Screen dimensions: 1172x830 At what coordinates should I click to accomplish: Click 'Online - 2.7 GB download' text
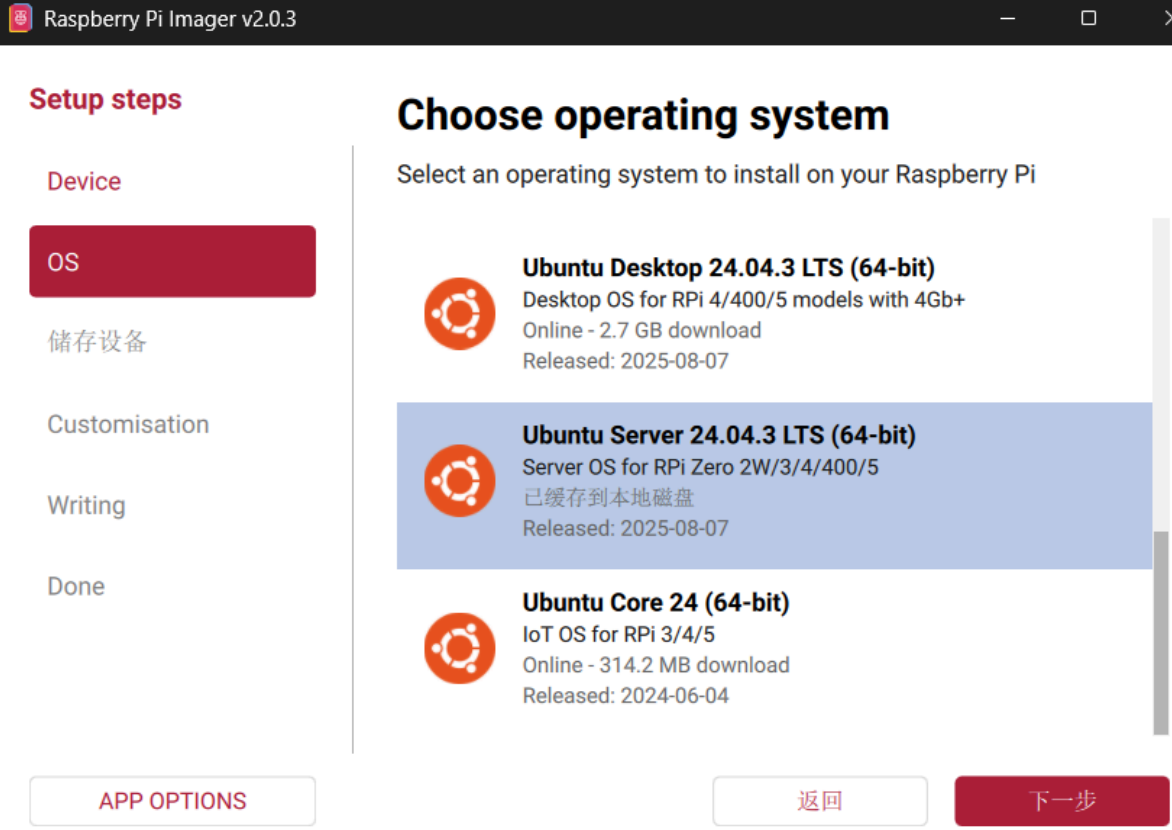[642, 331]
